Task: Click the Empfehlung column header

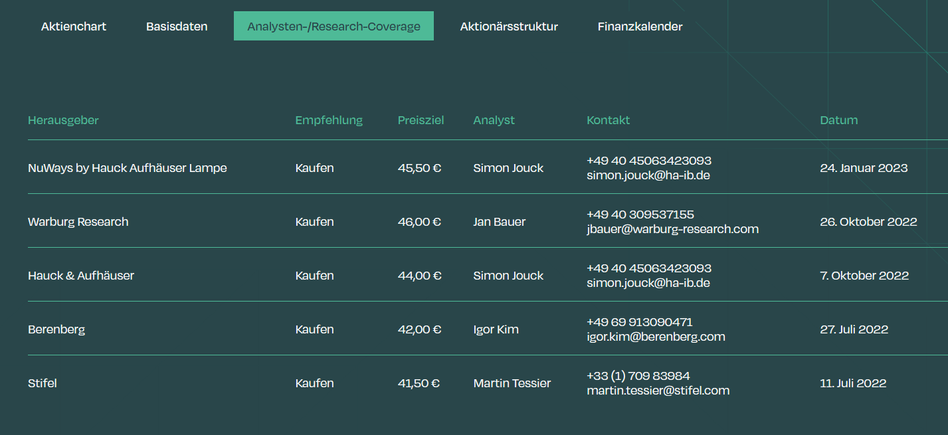Action: click(x=329, y=120)
